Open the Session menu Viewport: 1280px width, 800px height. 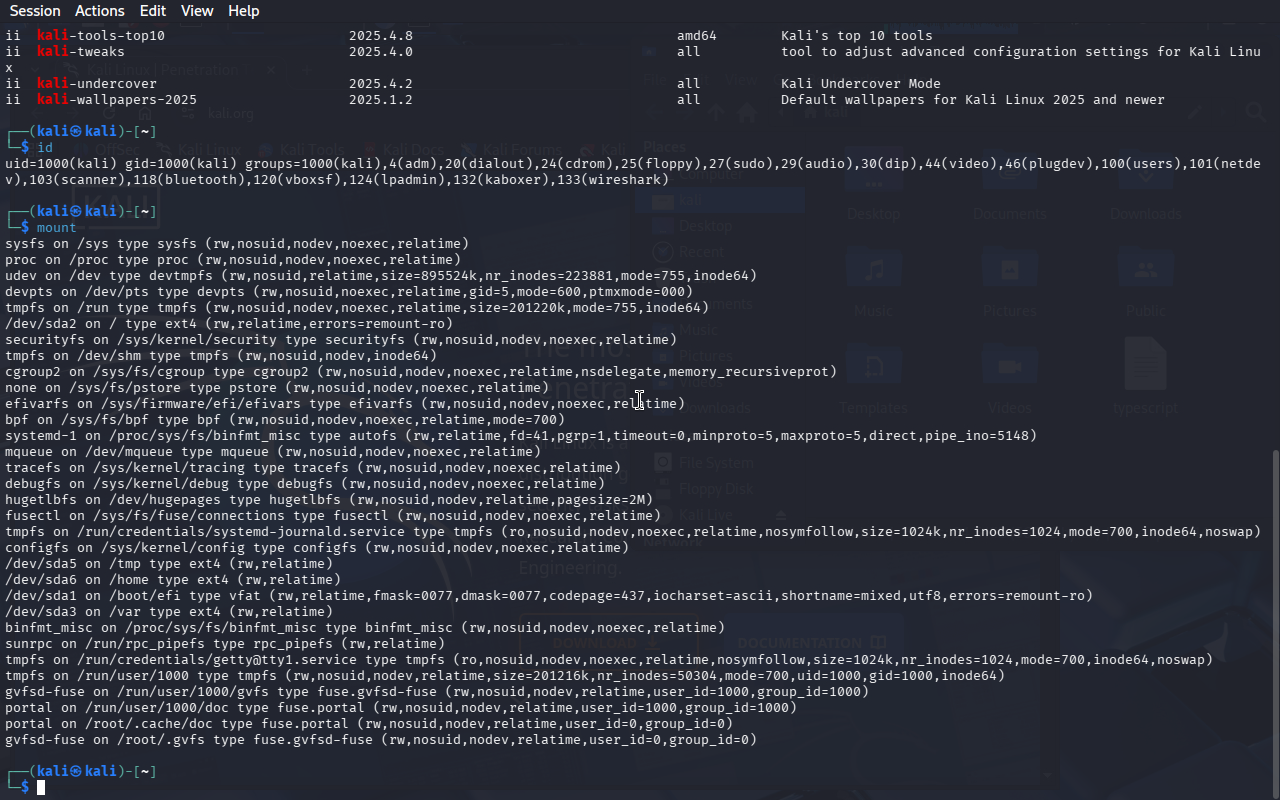[35, 11]
